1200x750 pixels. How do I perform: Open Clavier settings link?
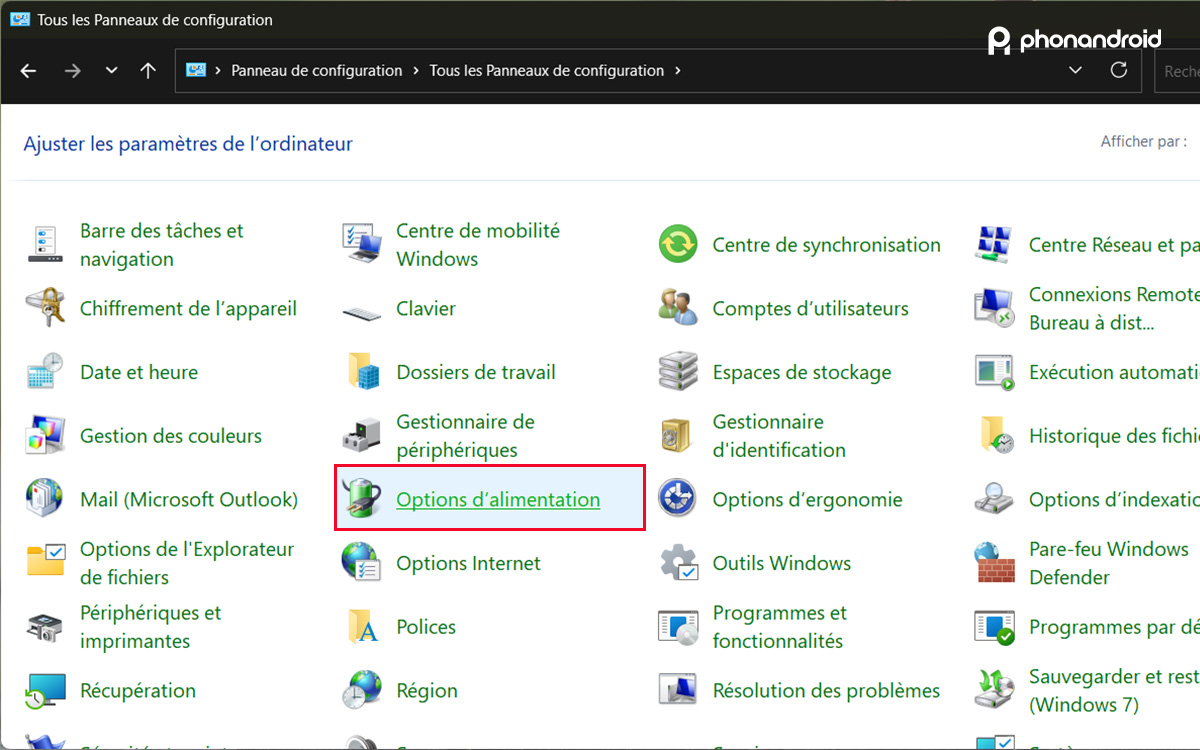tap(426, 309)
